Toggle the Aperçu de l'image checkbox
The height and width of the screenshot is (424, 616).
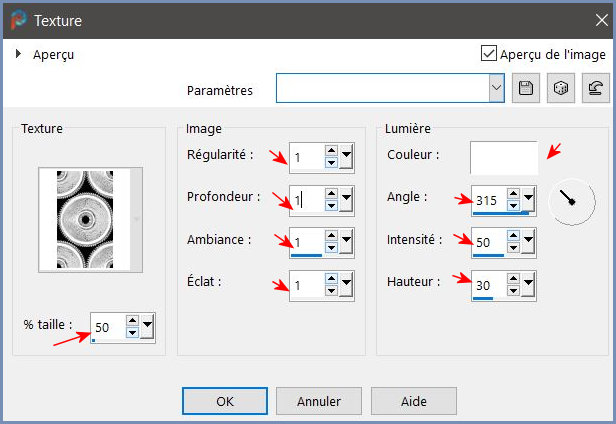coord(489,54)
